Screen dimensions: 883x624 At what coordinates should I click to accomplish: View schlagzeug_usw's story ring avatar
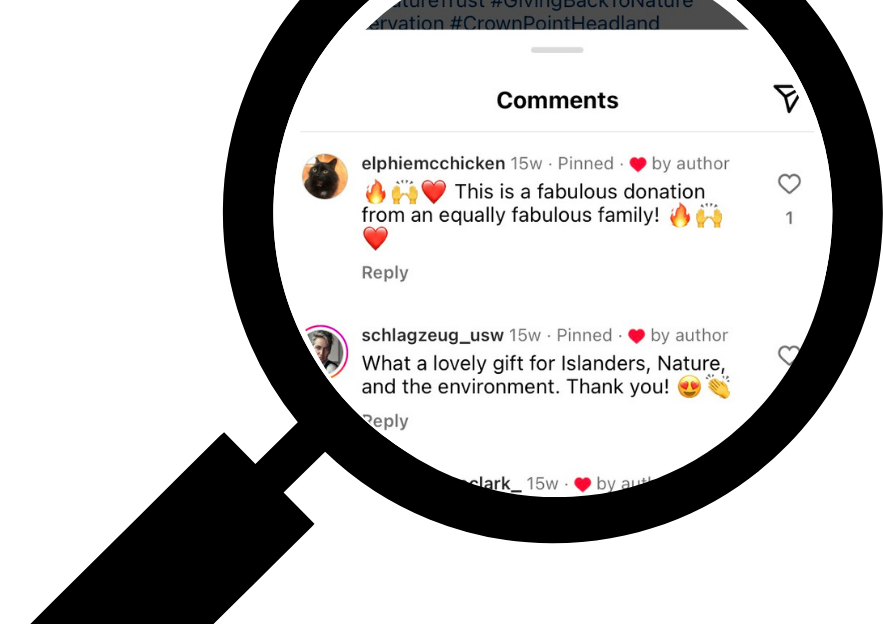point(327,351)
